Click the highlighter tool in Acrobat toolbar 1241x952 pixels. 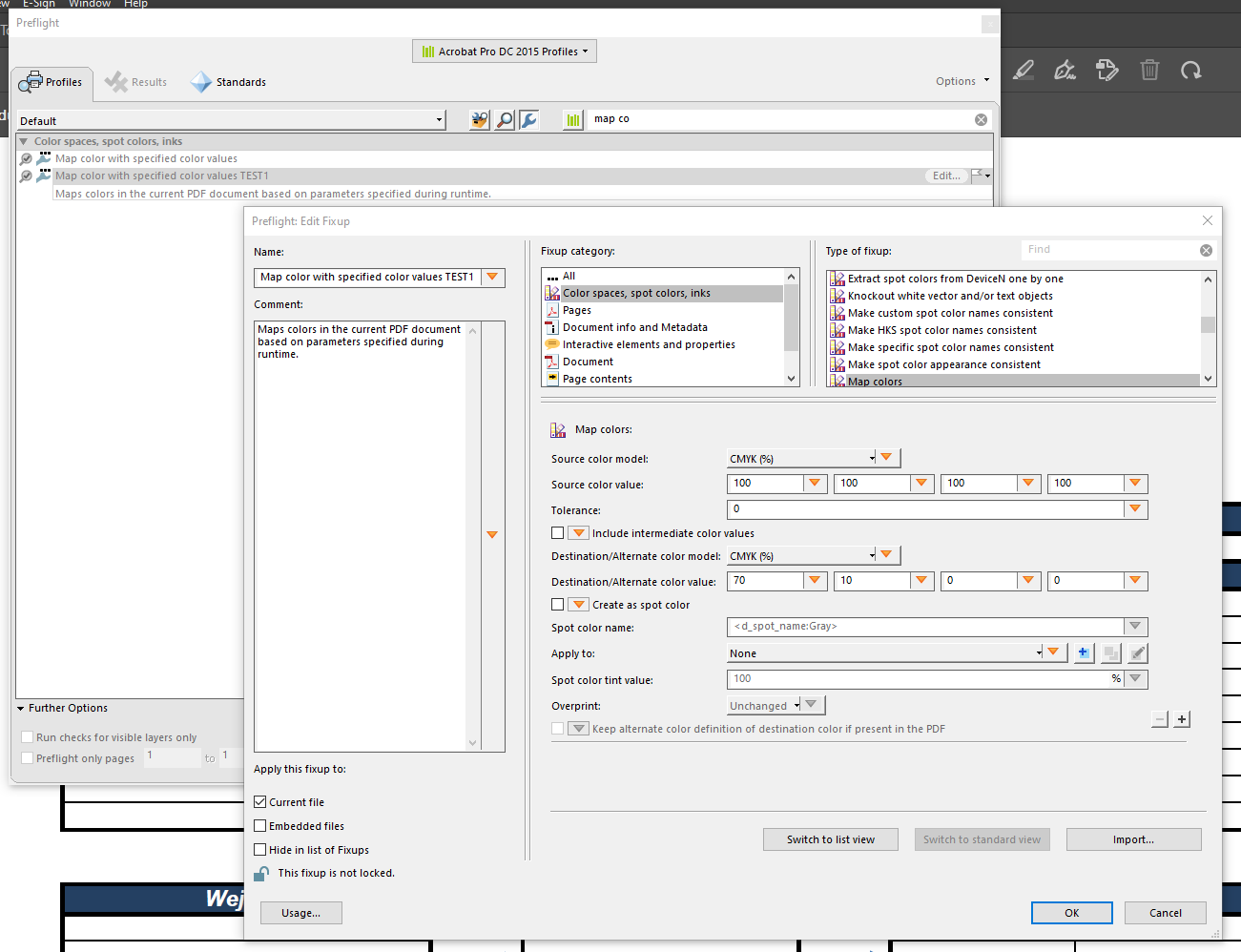point(1024,71)
